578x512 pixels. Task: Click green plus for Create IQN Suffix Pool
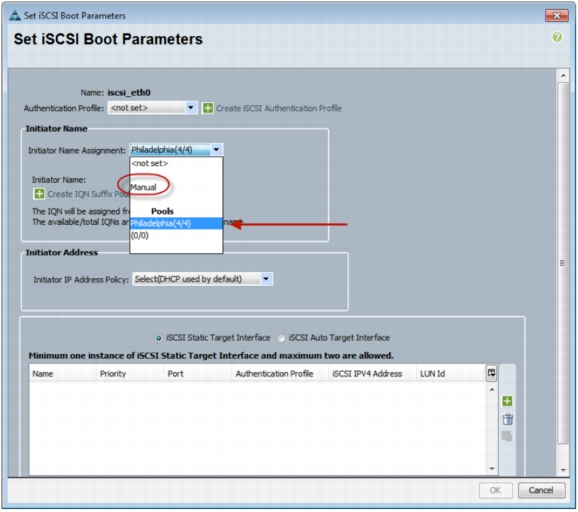[x=39, y=194]
